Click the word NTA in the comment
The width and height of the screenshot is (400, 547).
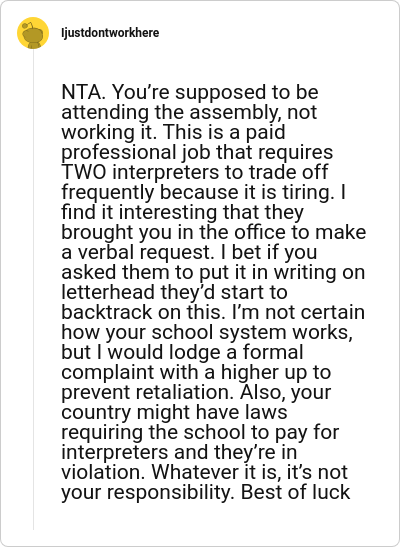[x=81, y=92]
